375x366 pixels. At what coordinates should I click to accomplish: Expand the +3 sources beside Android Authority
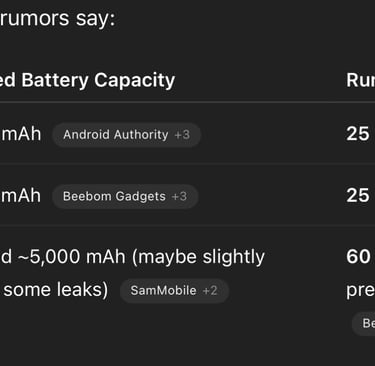[x=182, y=135]
